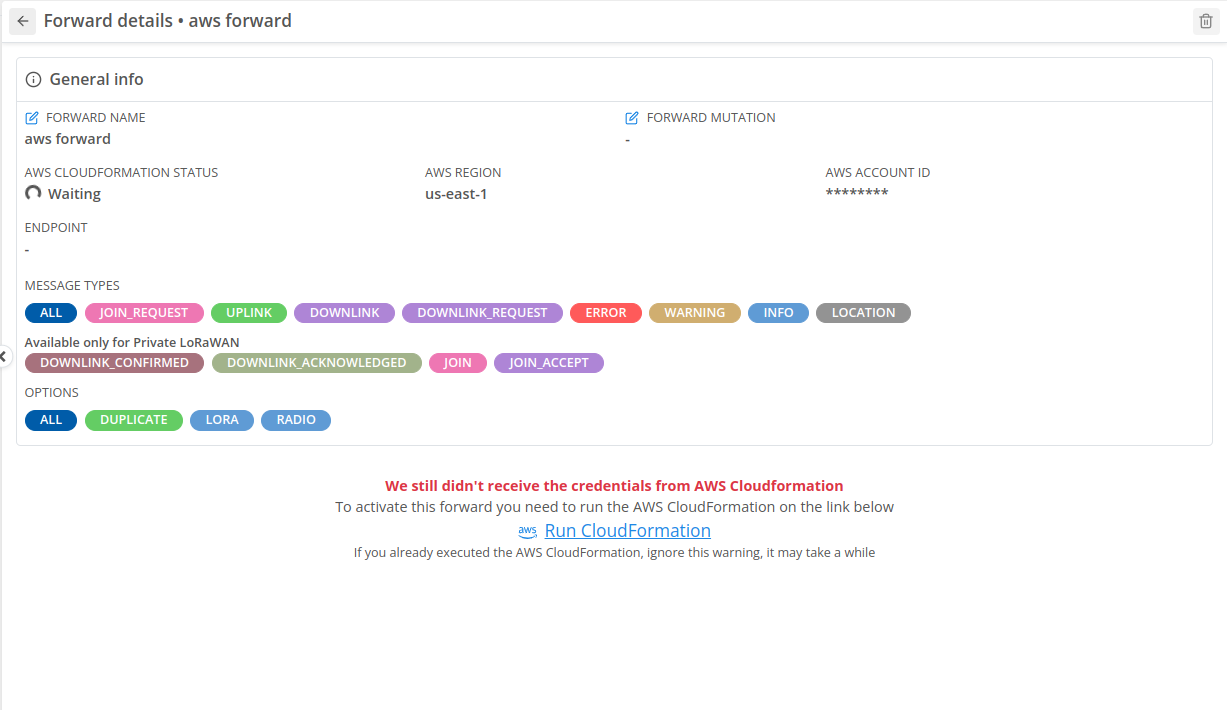This screenshot has height=710, width=1227.
Task: Toggle the LOCATION message type
Action: point(864,313)
